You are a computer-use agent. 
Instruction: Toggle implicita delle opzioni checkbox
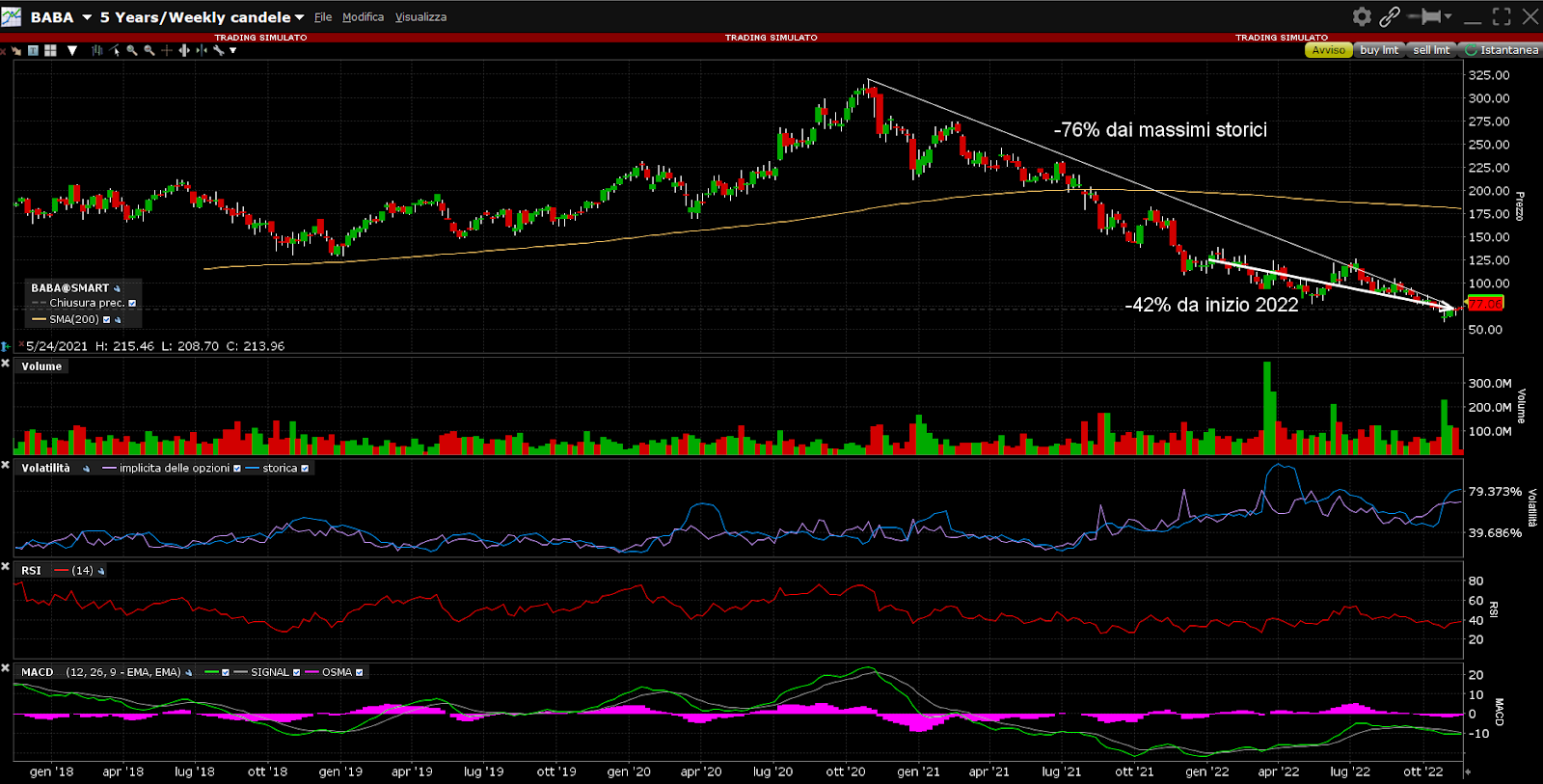pos(237,469)
